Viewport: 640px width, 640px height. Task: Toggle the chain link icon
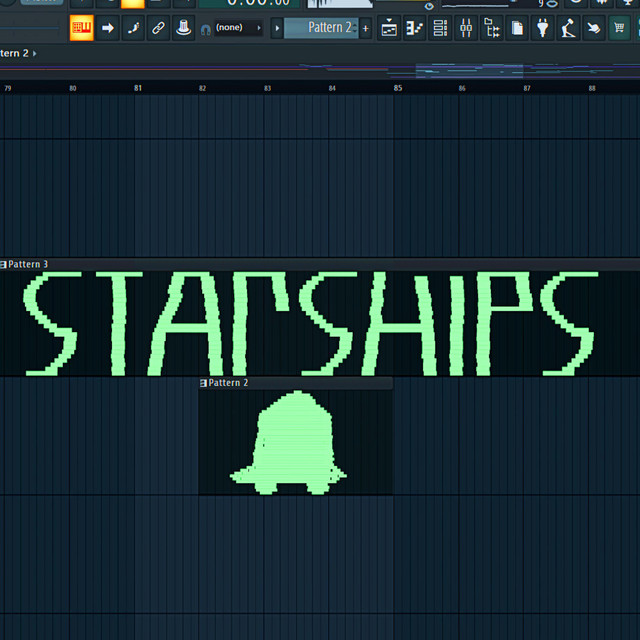point(158,28)
